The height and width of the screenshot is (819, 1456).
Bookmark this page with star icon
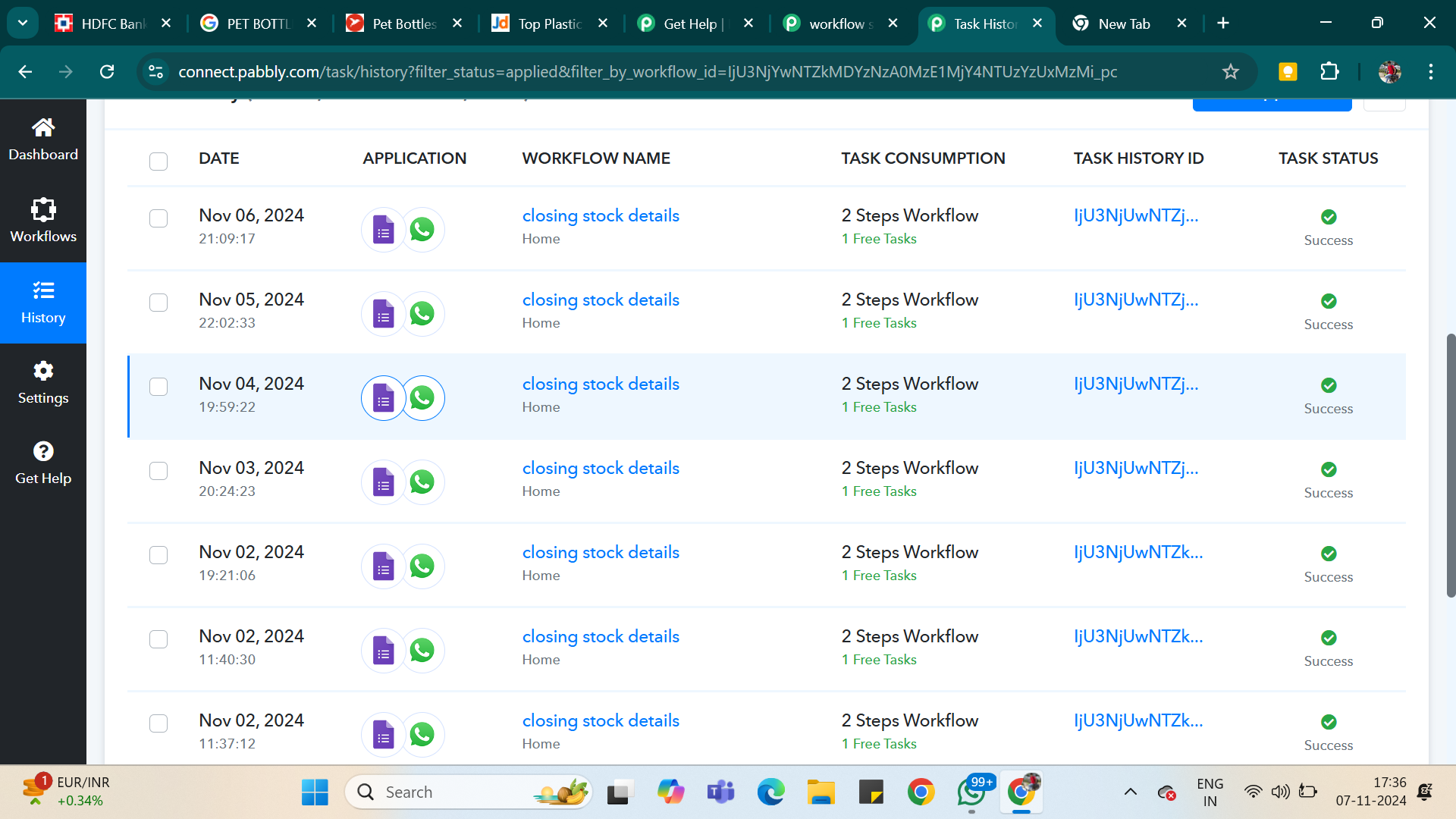point(1230,71)
